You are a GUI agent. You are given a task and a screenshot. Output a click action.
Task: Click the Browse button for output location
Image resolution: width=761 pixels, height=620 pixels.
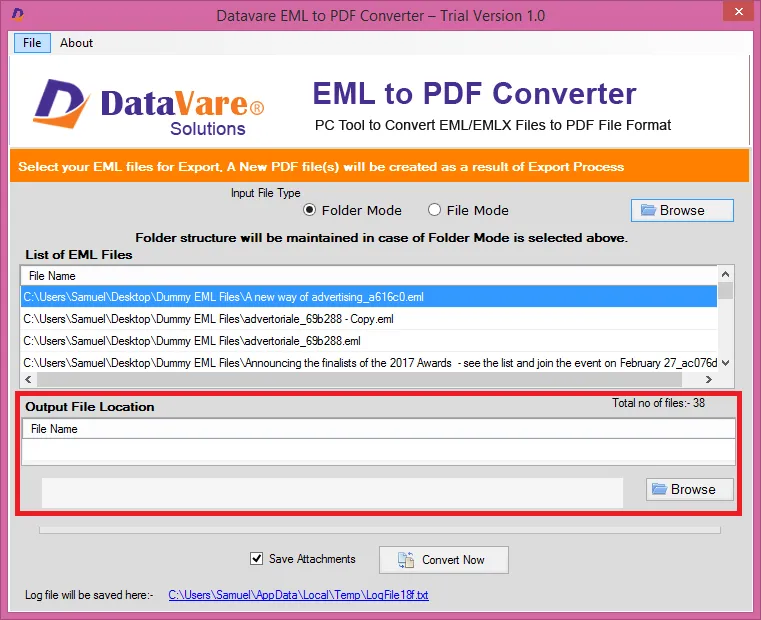[689, 489]
